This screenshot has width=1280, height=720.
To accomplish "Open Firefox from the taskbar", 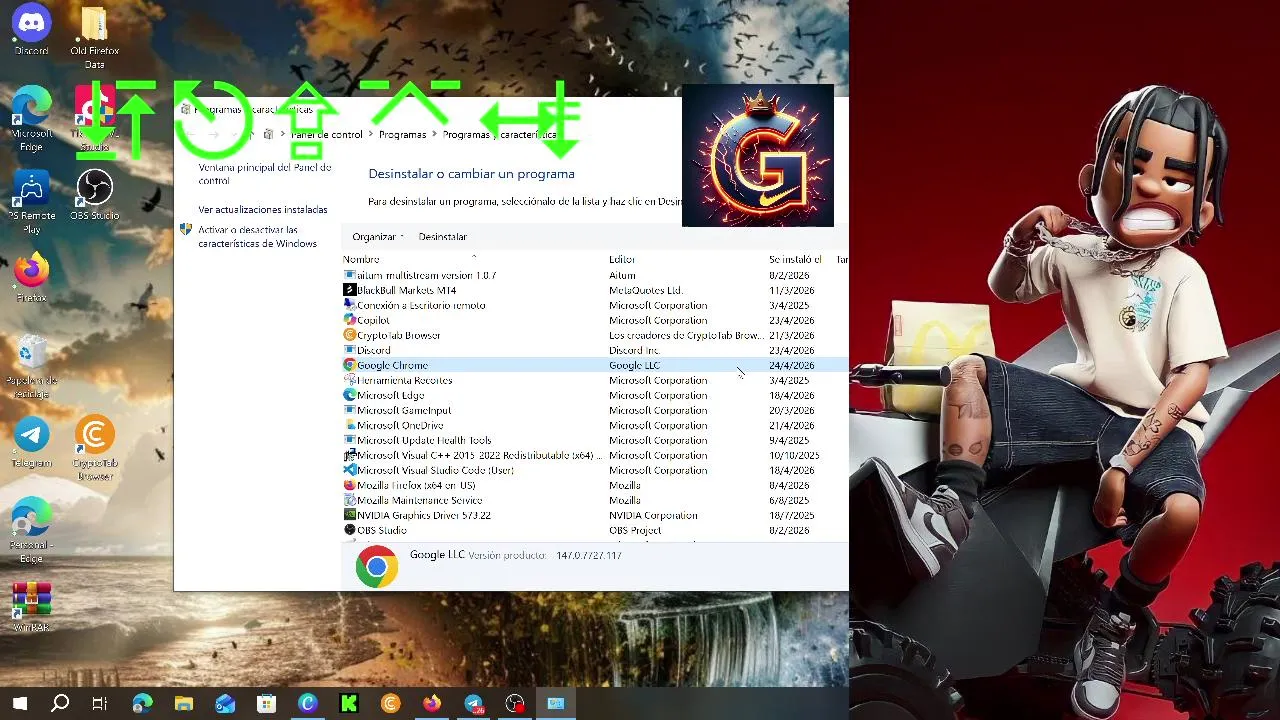I will click(431, 703).
